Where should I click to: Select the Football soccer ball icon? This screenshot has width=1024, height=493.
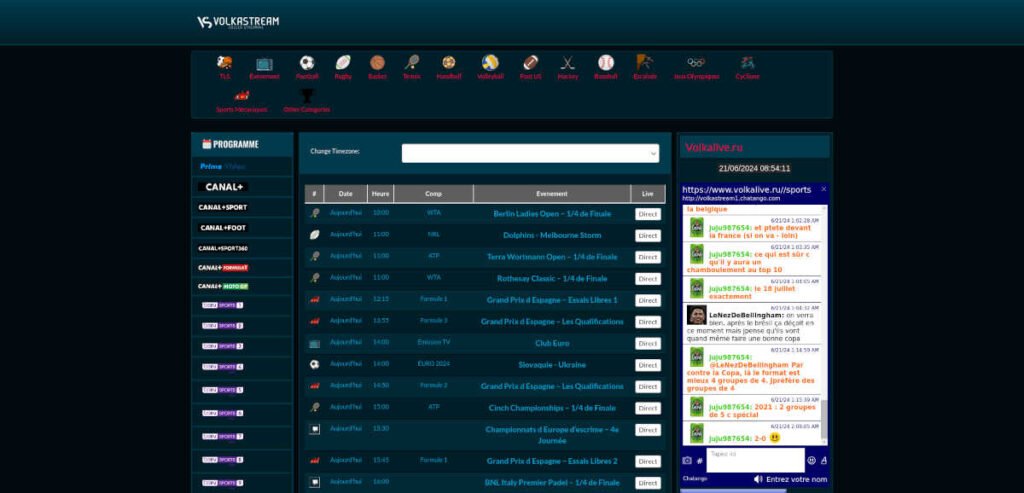(307, 62)
